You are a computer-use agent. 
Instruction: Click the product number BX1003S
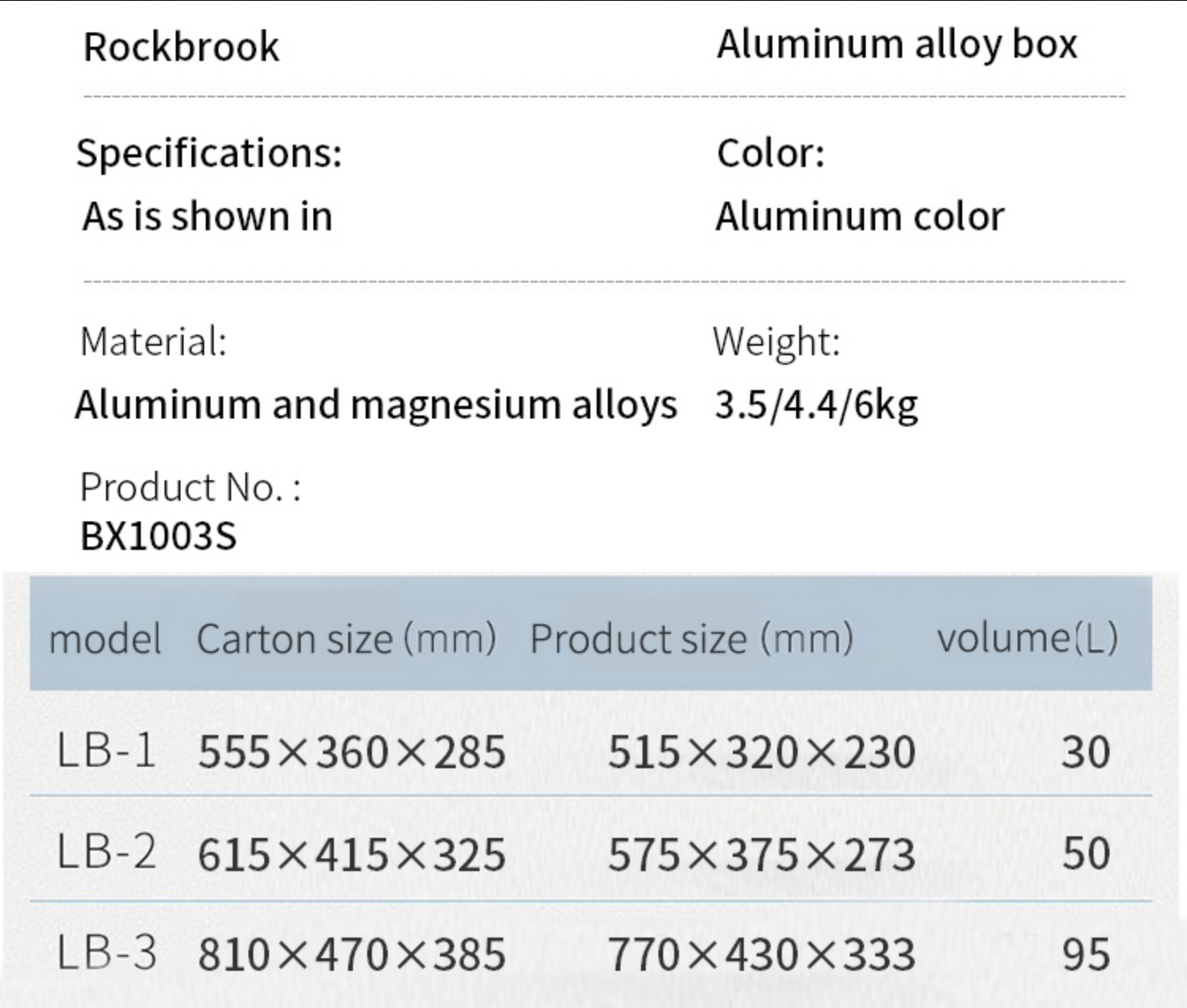[x=159, y=536]
